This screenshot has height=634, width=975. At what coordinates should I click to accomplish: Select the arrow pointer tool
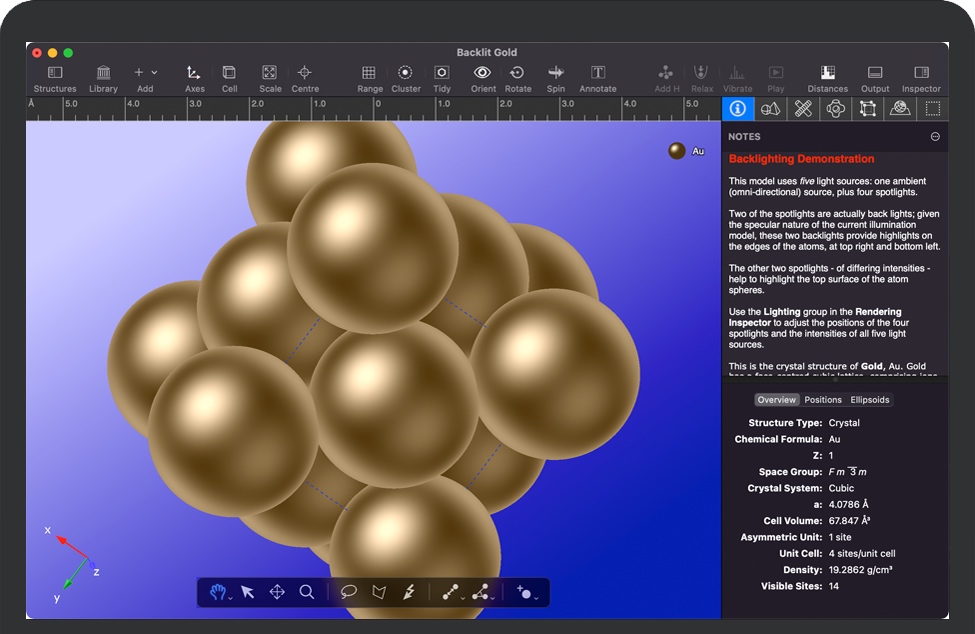point(247,592)
